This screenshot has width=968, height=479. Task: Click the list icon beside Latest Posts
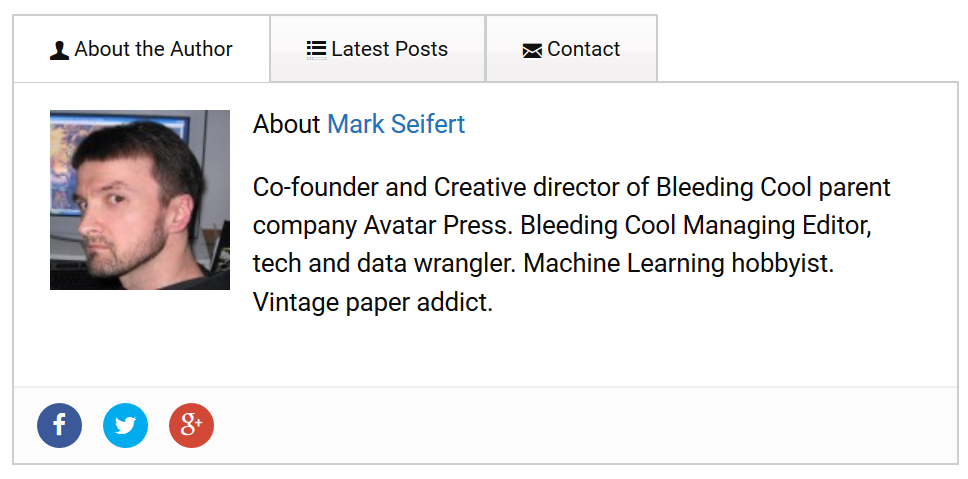(316, 50)
